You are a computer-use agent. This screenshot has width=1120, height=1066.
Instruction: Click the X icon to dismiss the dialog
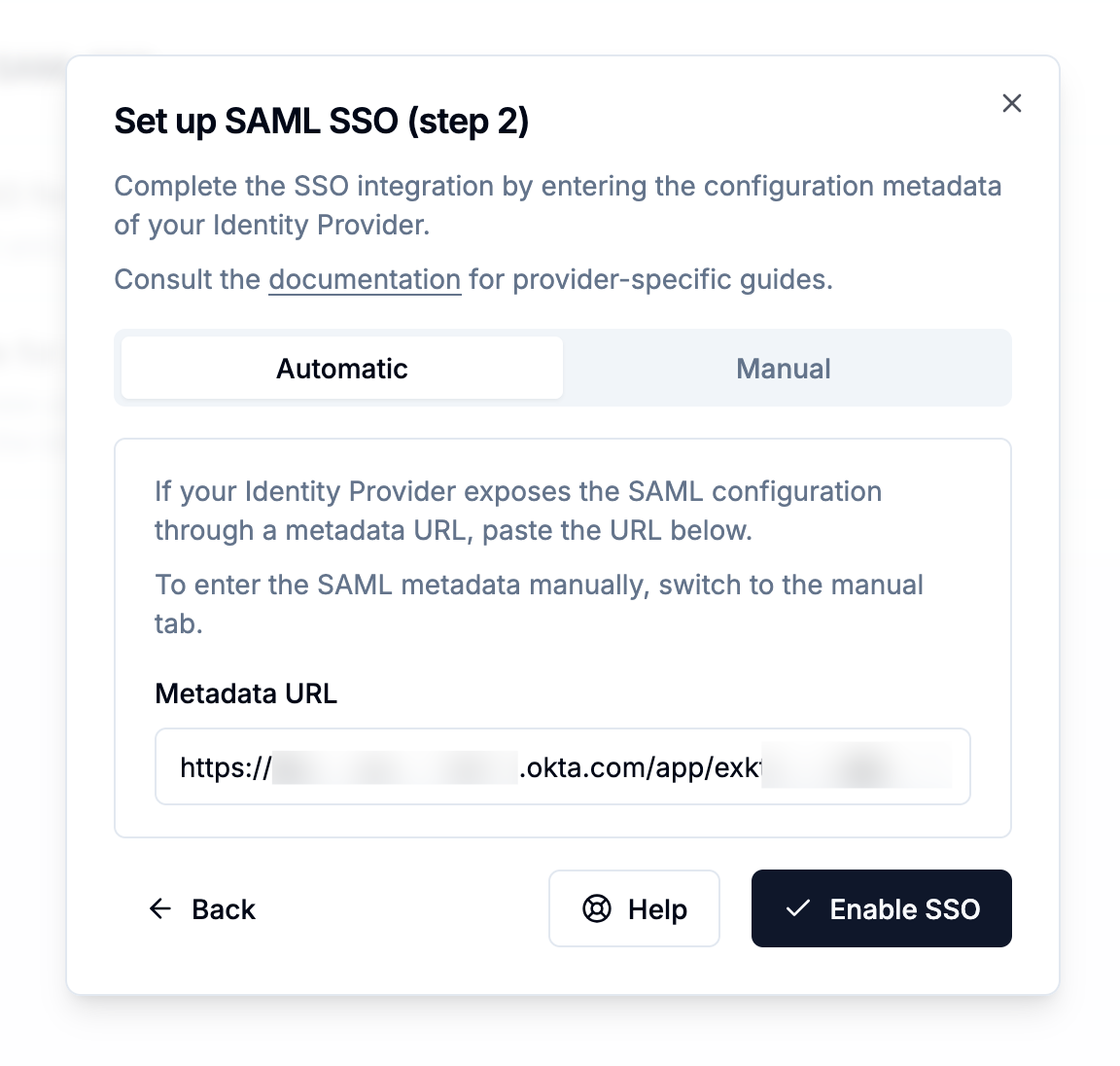tap(1011, 103)
